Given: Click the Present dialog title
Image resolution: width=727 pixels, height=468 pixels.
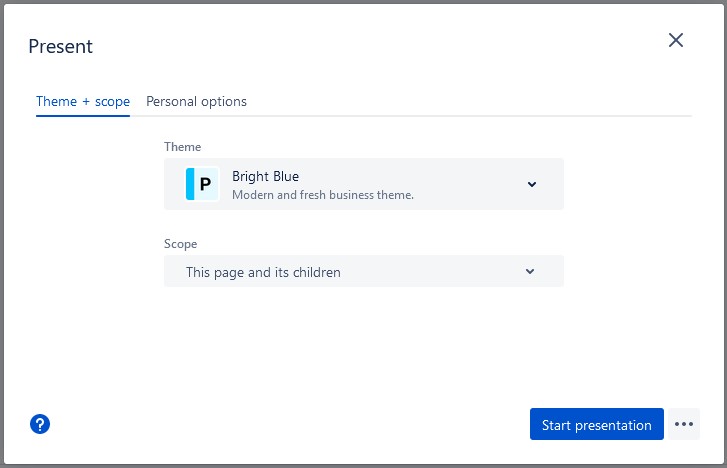Looking at the screenshot, I should pyautogui.click(x=60, y=46).
